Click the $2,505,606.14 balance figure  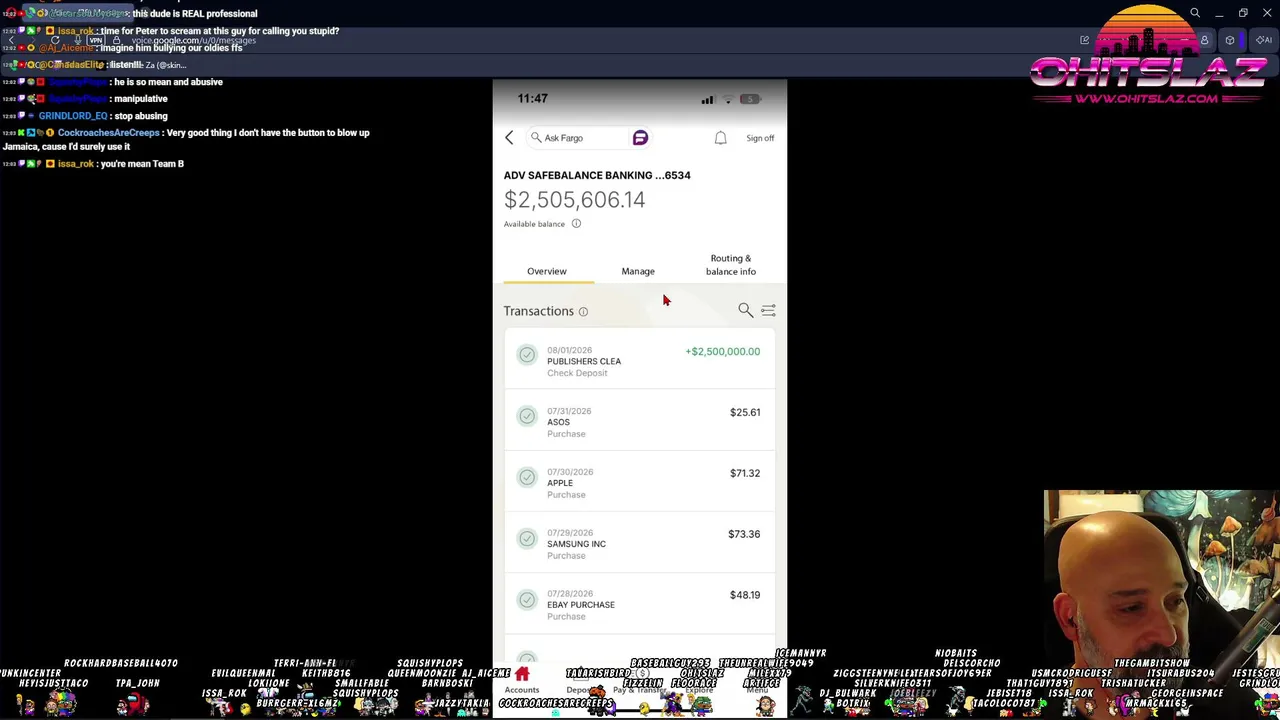coord(574,200)
